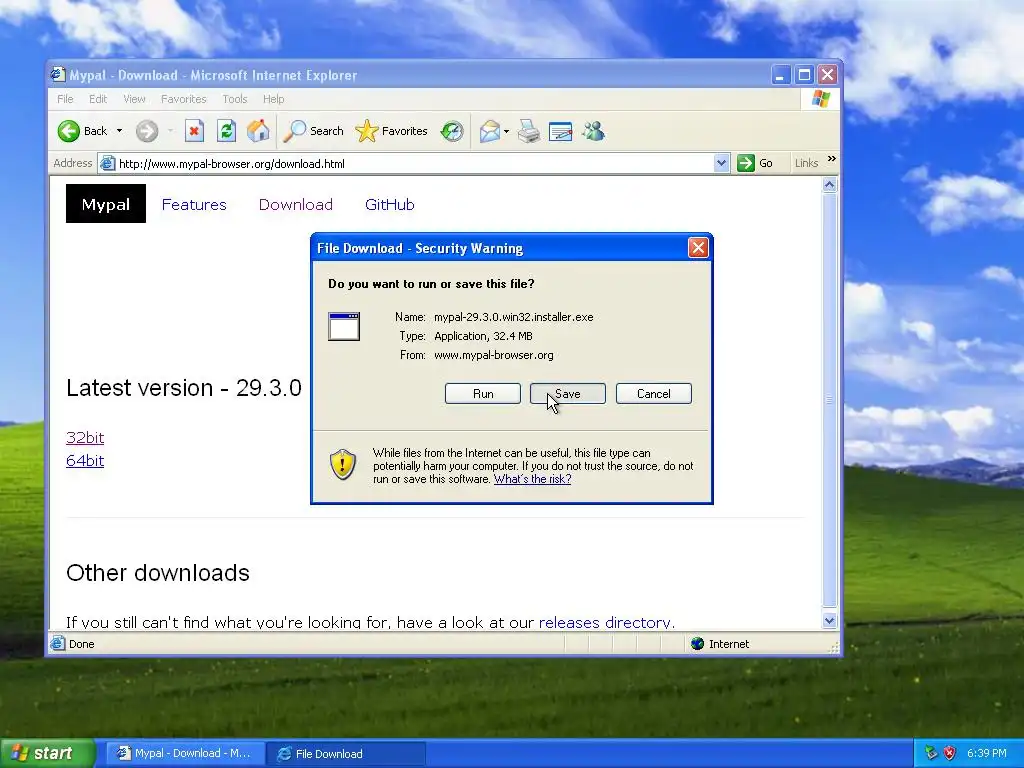The width and height of the screenshot is (1024, 768).
Task: Click the network tray icon
Action: 931,754
